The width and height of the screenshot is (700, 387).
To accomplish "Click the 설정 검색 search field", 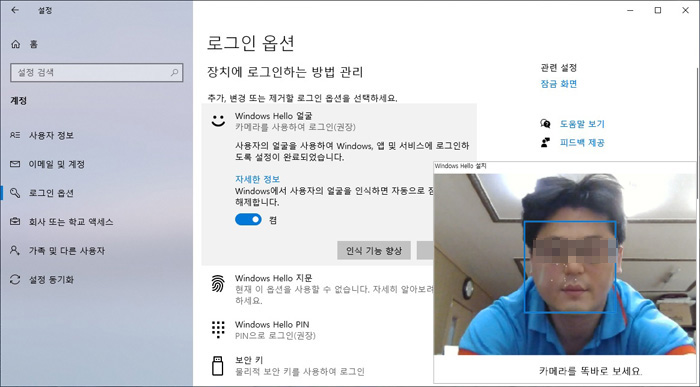I will [96, 72].
